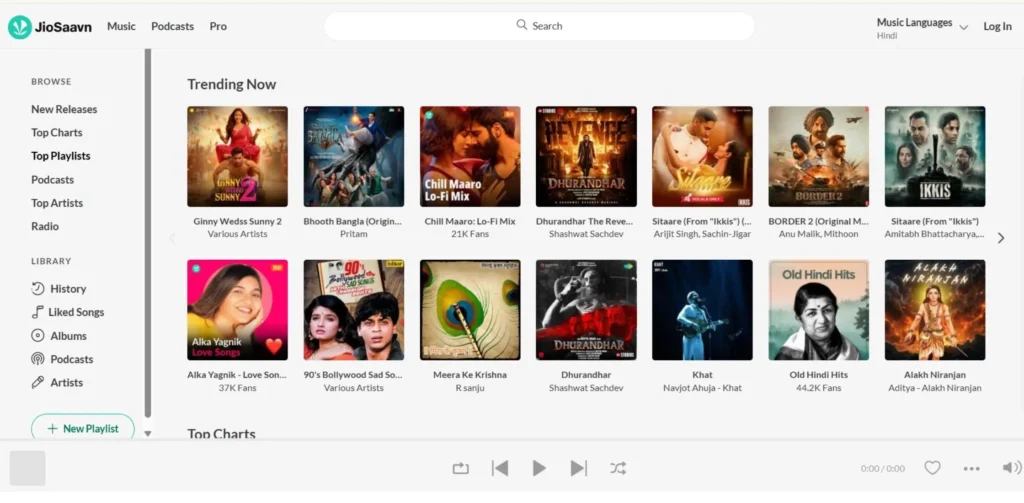
Task: Click the JioSaavn logo icon
Action: (20, 27)
